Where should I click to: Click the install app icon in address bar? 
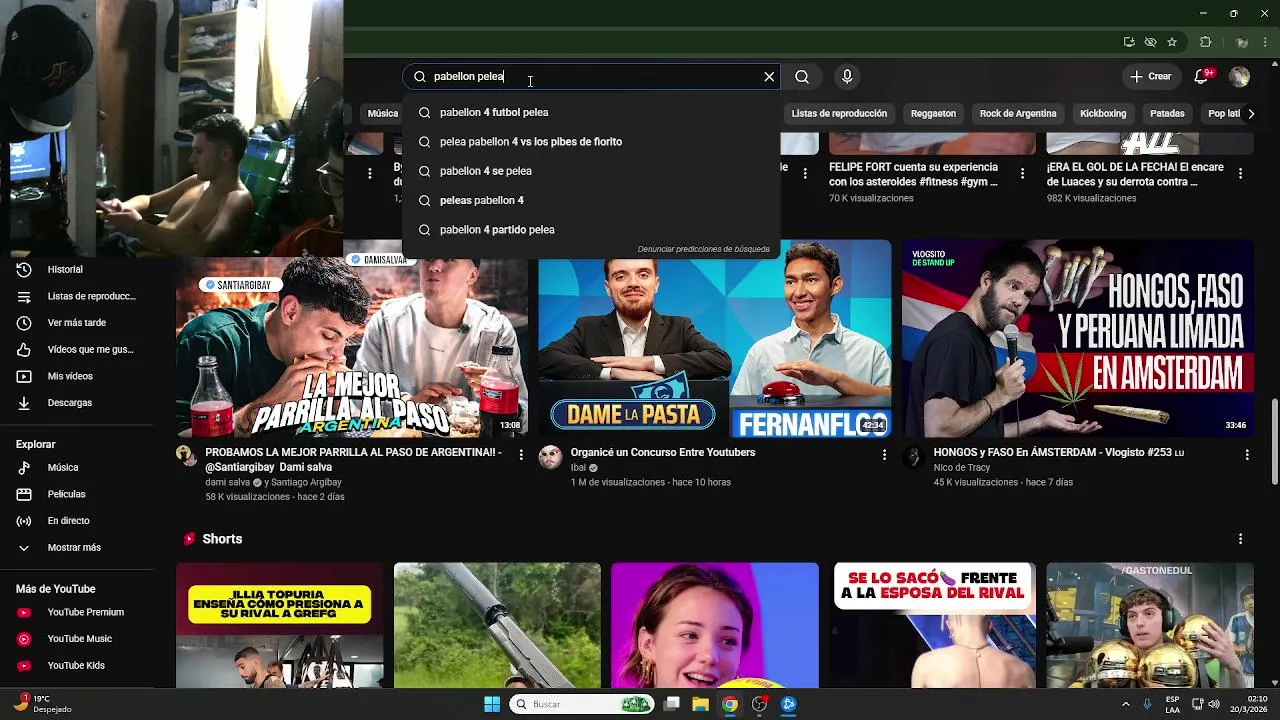(1129, 42)
